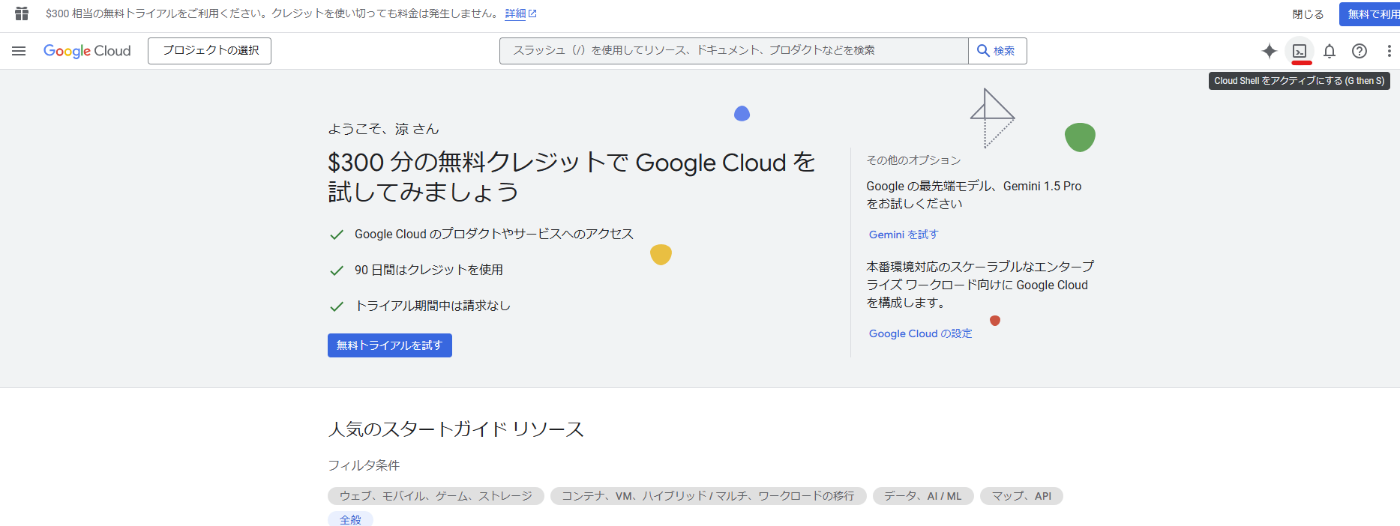Click 閉じる to dismiss banner
Viewport: 1400px width, 526px height.
[x=1308, y=14]
